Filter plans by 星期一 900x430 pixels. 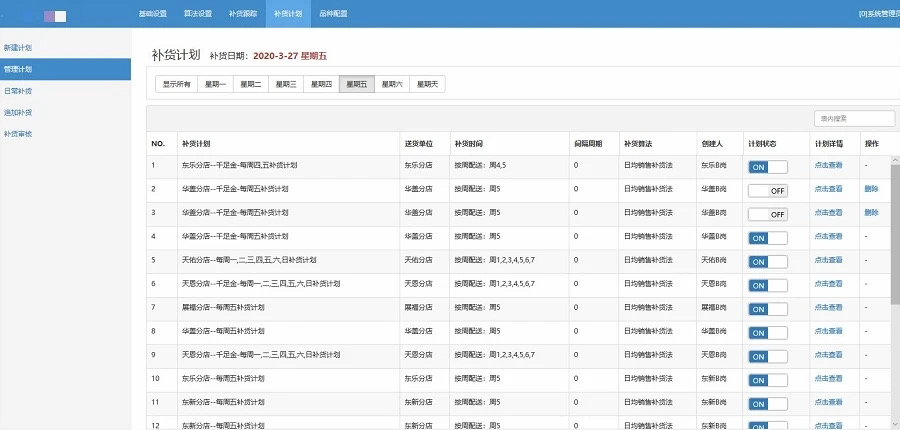[x=215, y=84]
